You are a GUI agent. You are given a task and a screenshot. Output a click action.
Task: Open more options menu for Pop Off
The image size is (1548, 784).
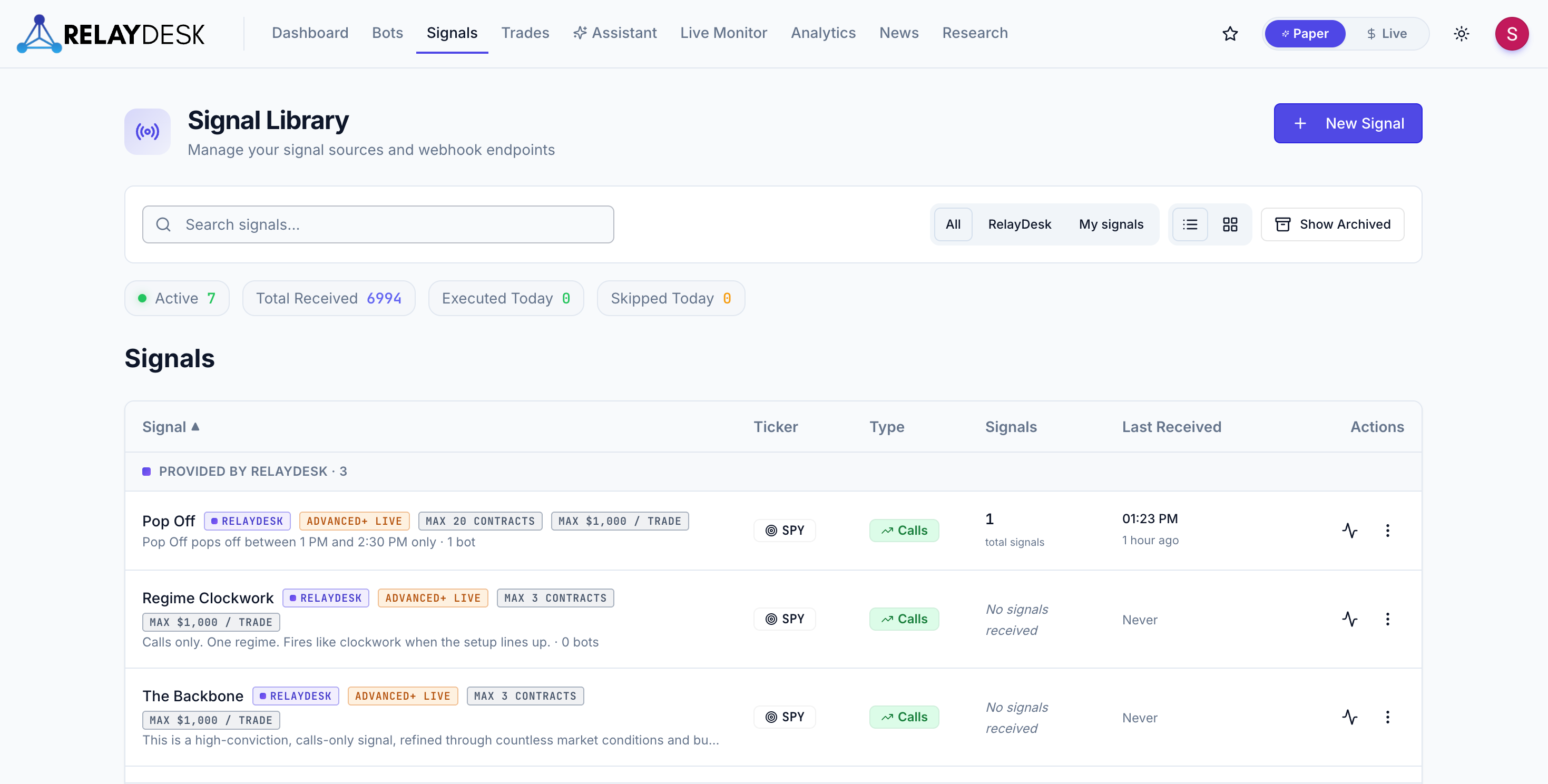point(1387,531)
